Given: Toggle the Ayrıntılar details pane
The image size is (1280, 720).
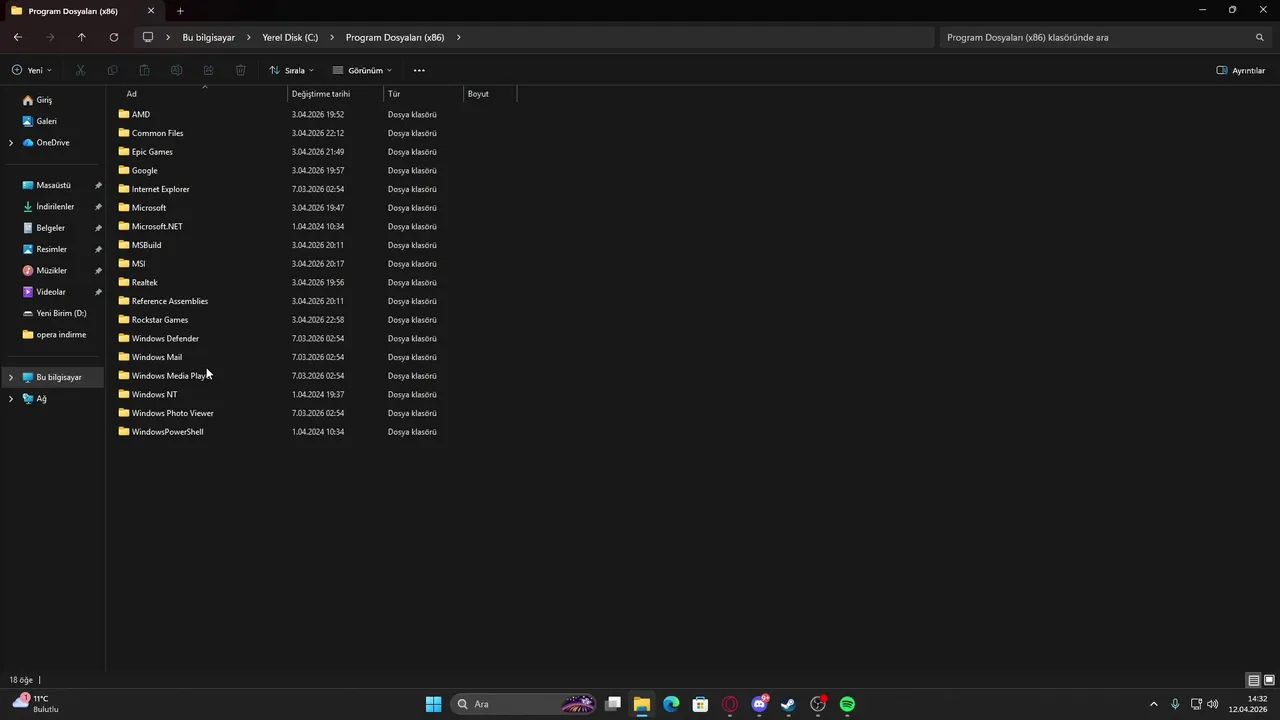Looking at the screenshot, I should pyautogui.click(x=1240, y=70).
